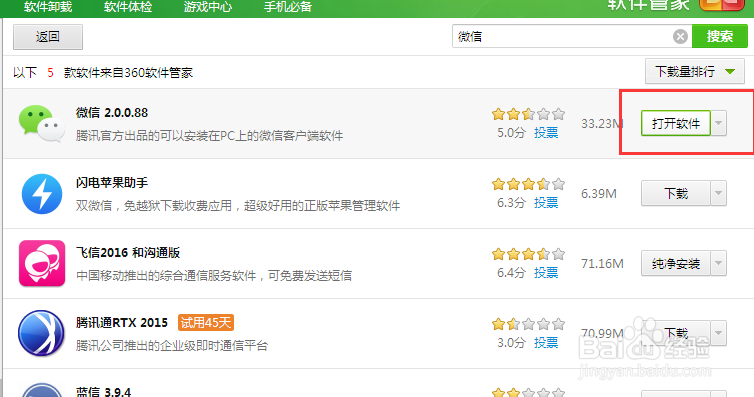Vote for 闪电苹果助手 via 投票 link
754x397 pixels.
[546, 203]
